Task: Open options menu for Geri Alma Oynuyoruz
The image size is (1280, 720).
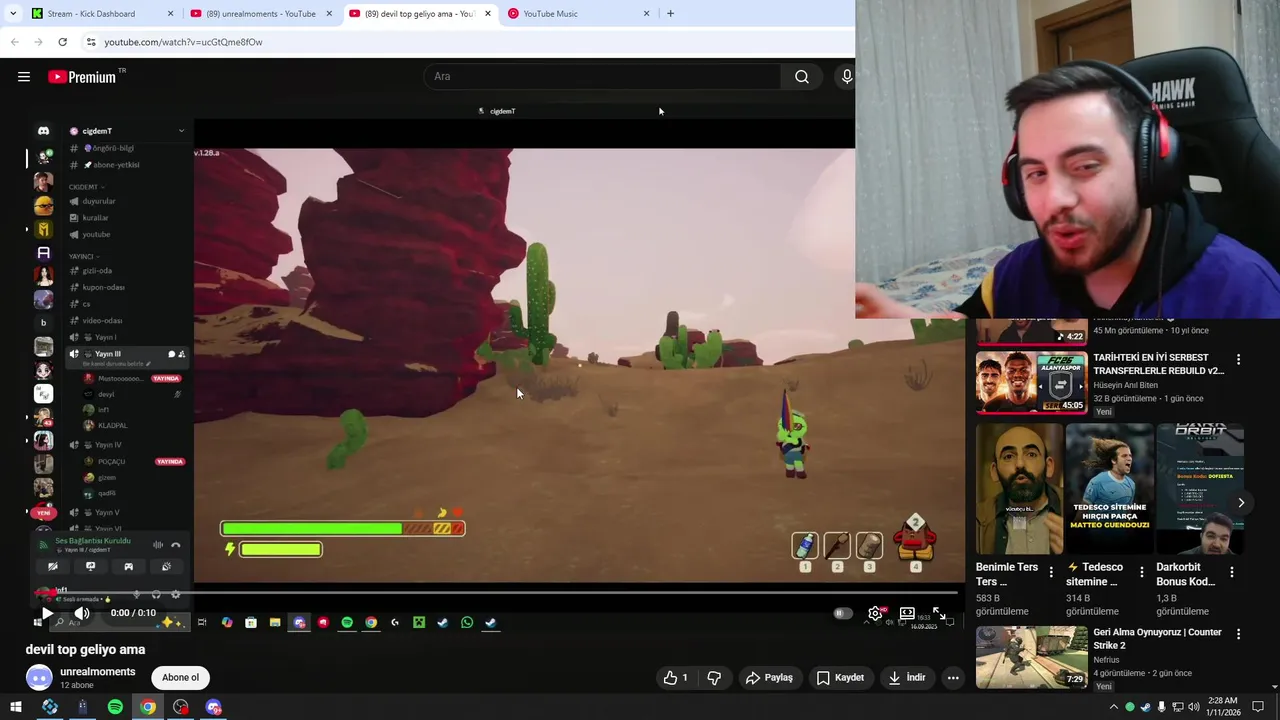Action: tap(1238, 634)
